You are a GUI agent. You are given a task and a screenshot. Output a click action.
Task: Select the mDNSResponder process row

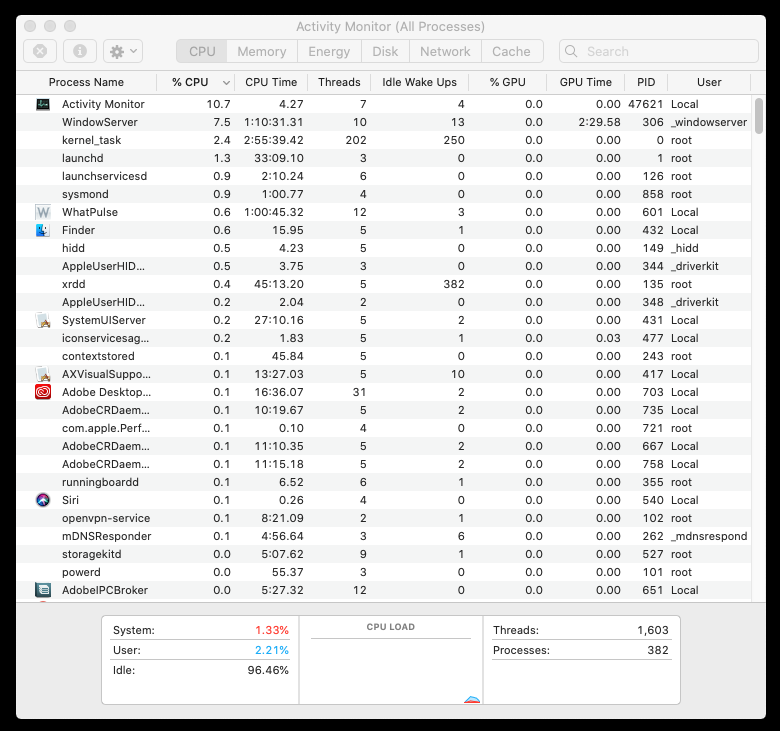(384, 536)
